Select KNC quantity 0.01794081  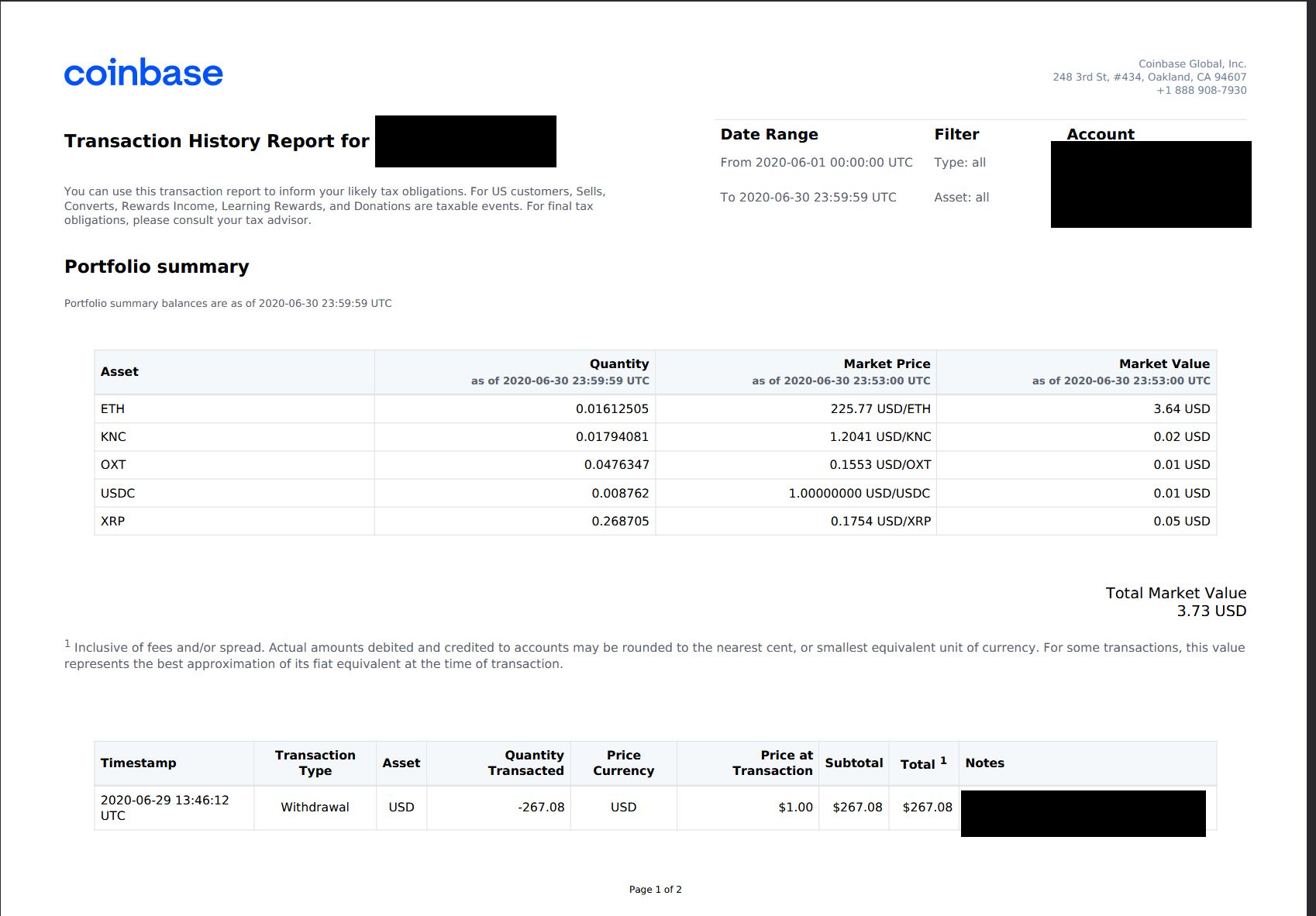coord(612,437)
